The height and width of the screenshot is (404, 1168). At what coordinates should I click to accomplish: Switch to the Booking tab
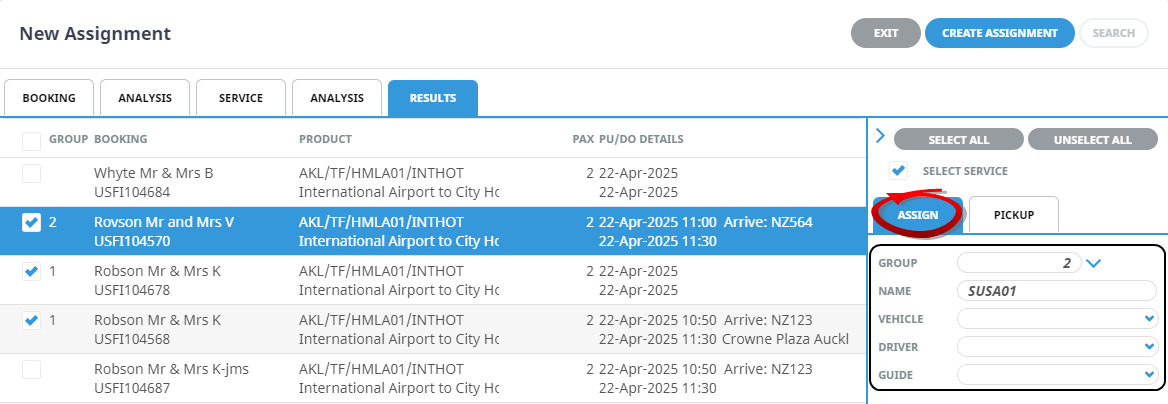tap(49, 98)
